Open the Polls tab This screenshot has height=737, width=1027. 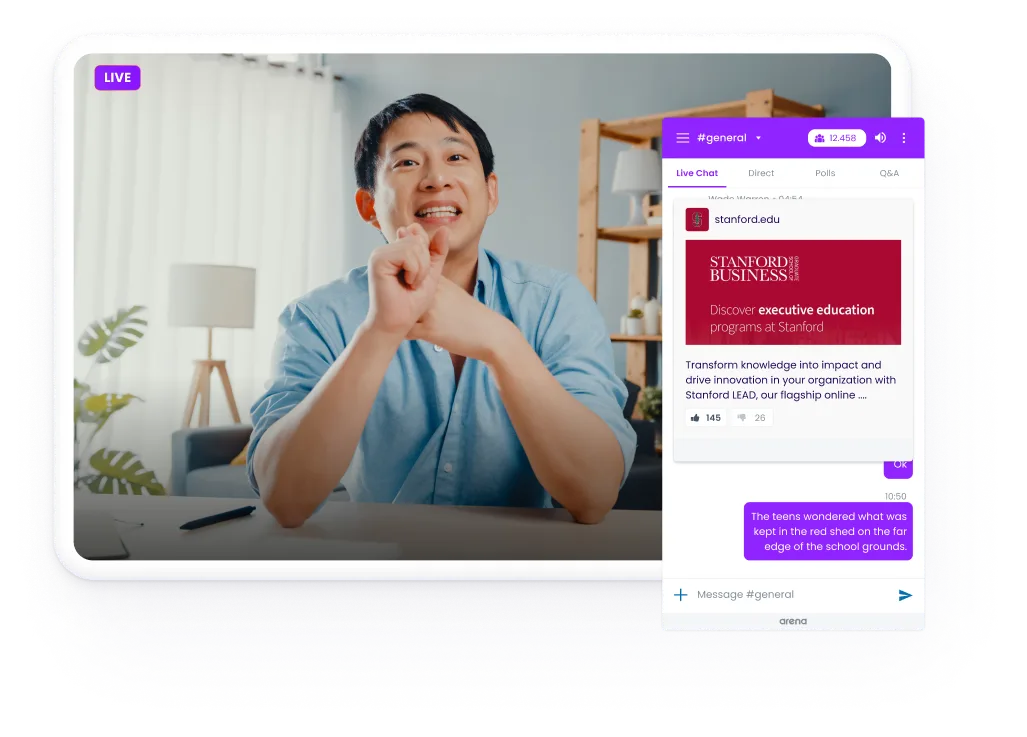pos(825,173)
